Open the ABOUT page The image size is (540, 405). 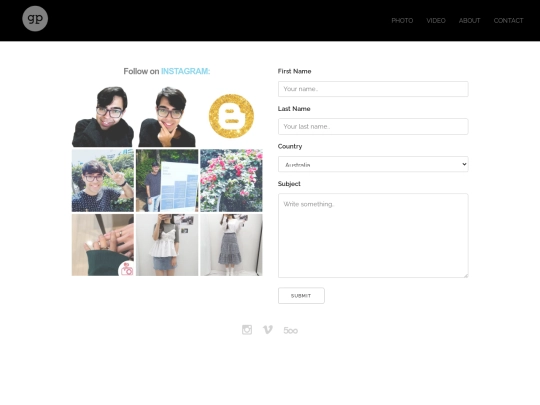tap(469, 21)
